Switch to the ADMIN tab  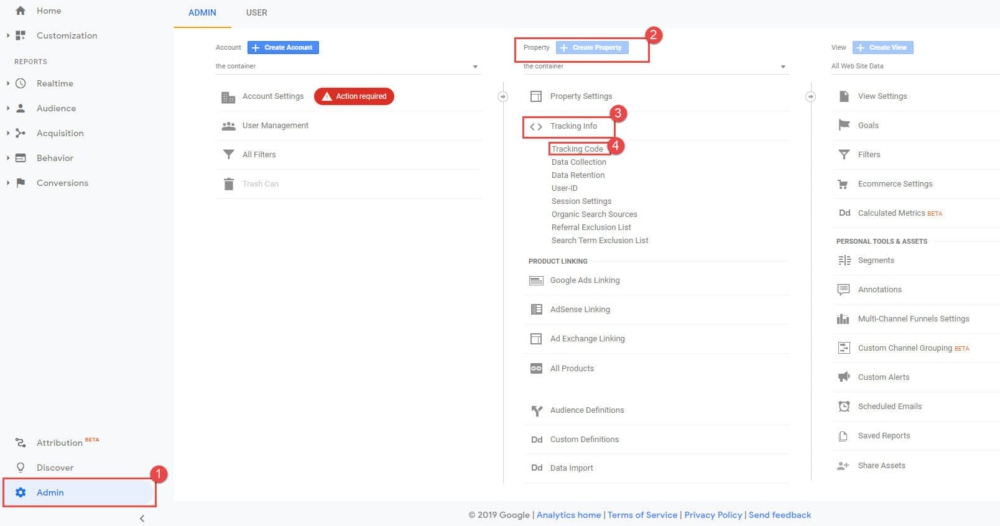[202, 13]
